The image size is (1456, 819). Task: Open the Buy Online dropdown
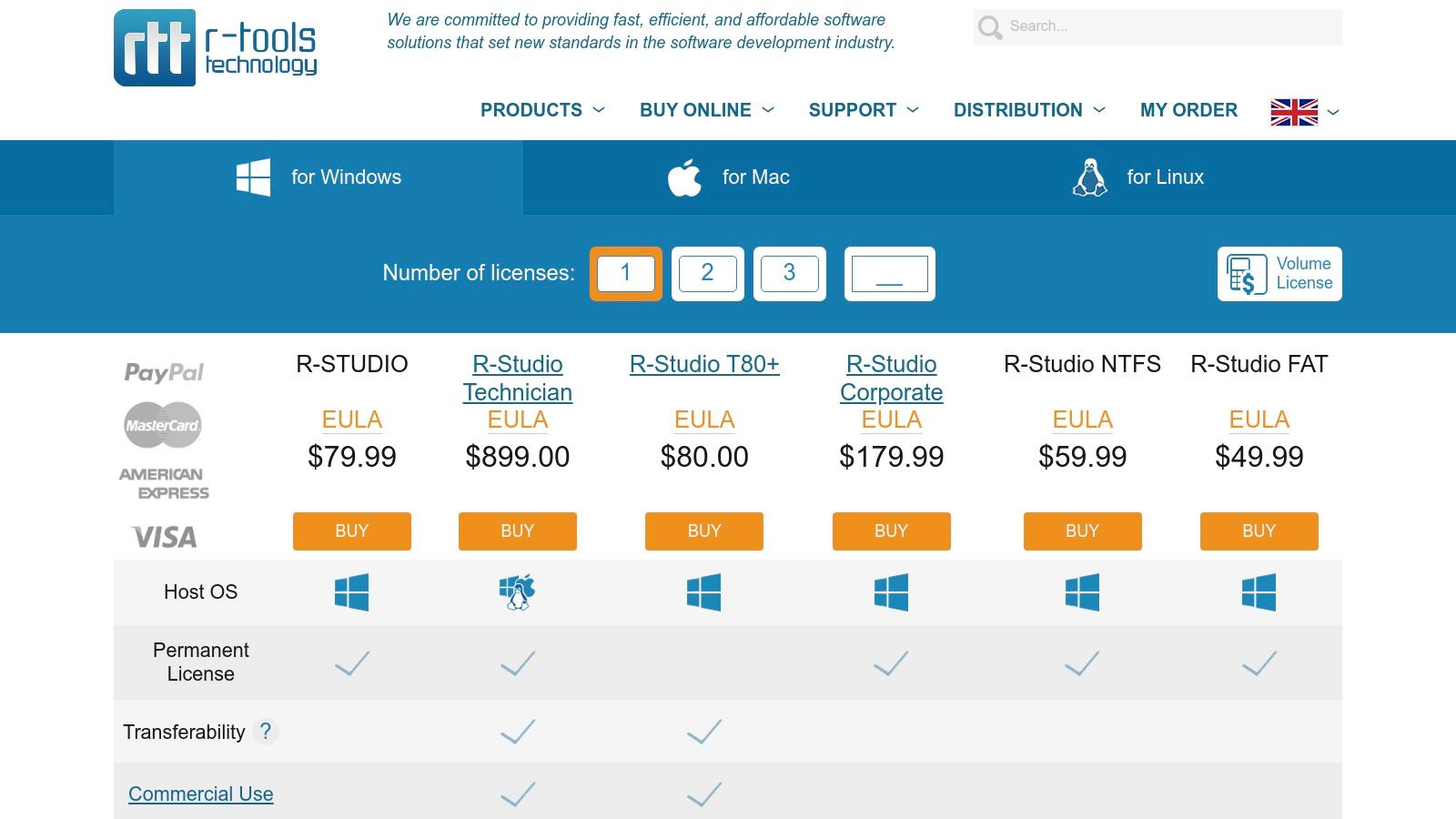pyautogui.click(x=706, y=110)
